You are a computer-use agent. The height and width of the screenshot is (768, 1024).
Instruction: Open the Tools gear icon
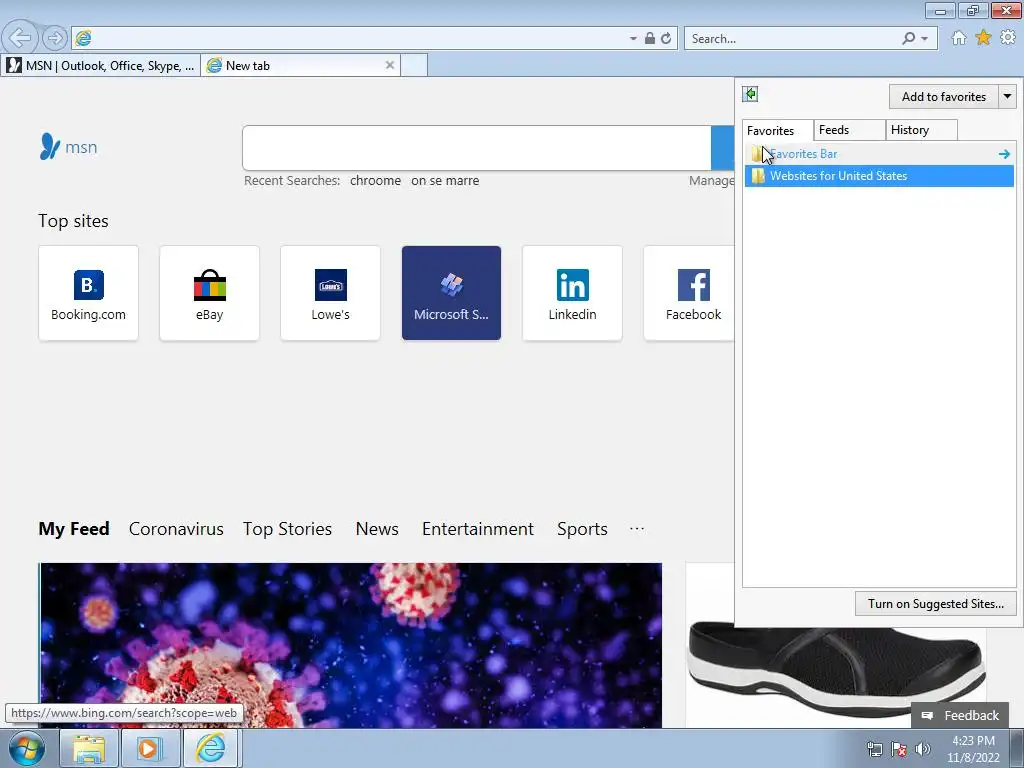1008,38
